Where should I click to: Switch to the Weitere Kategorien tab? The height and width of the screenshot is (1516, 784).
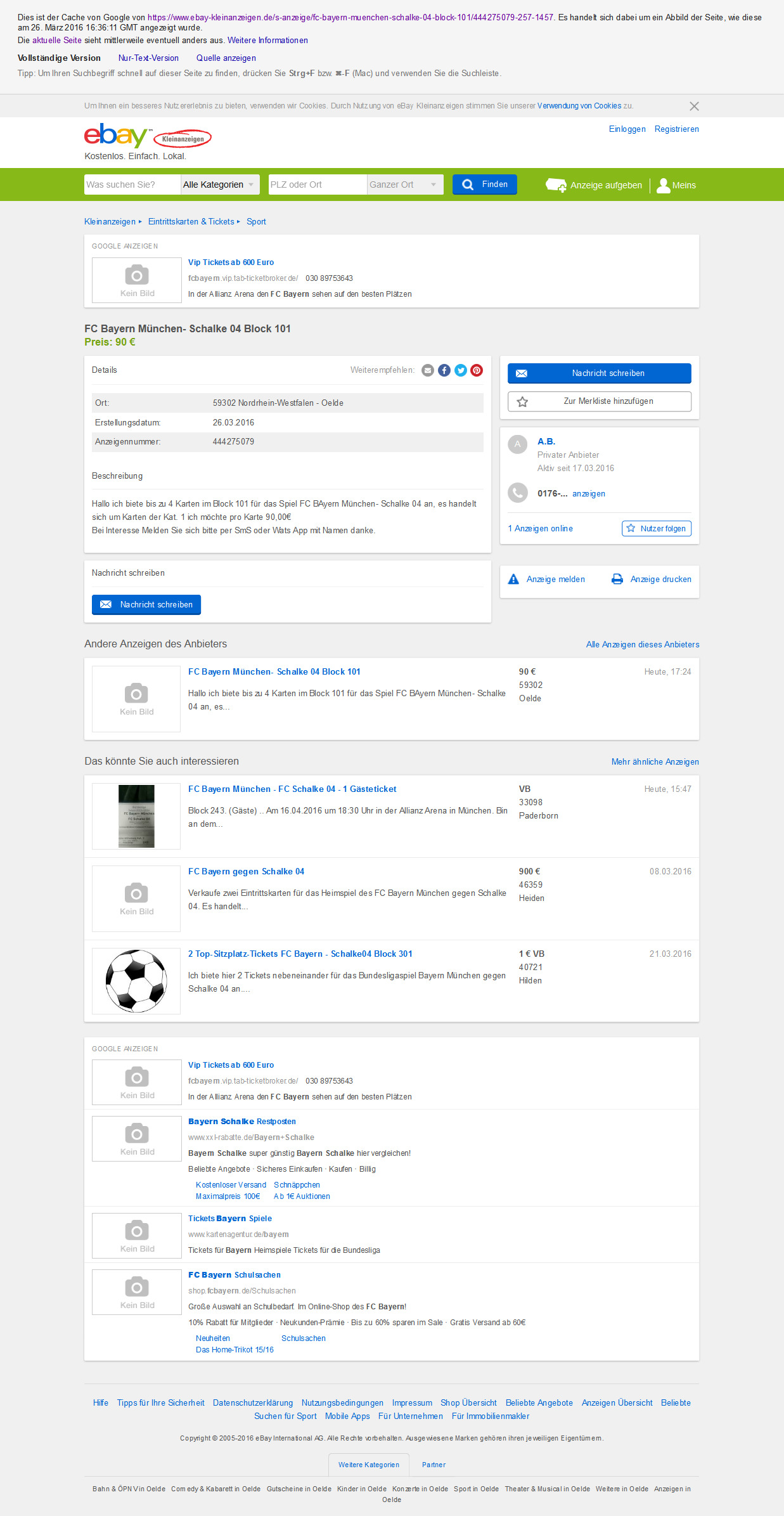click(x=369, y=1465)
